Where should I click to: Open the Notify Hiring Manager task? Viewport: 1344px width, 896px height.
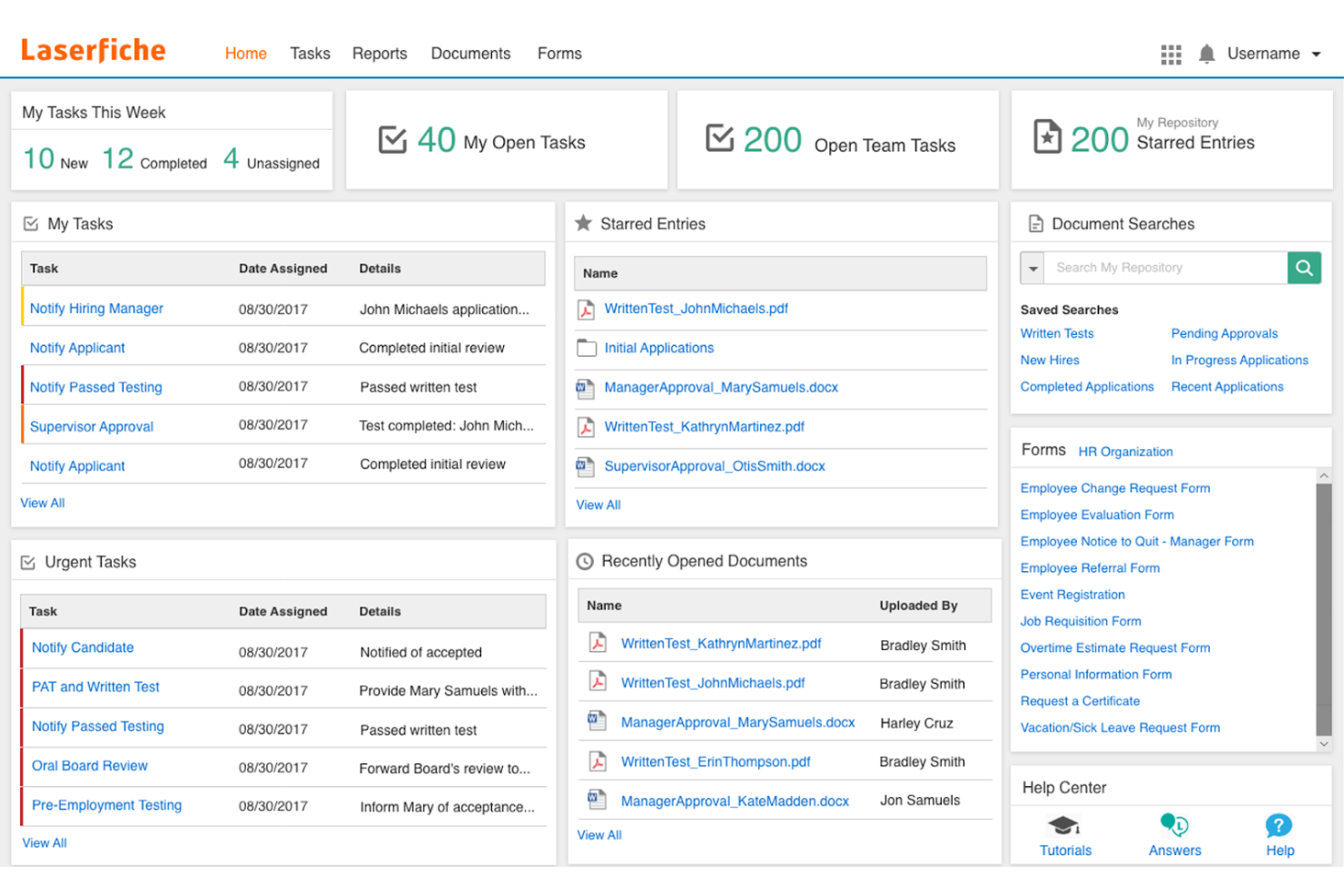click(96, 309)
